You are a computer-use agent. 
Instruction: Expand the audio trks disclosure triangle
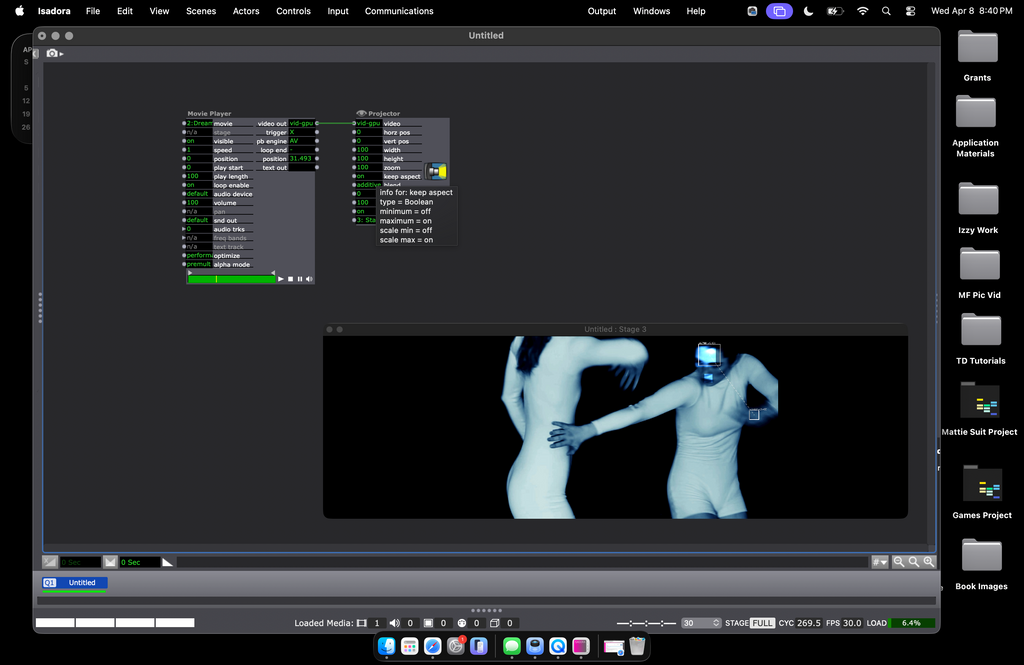coord(184,229)
